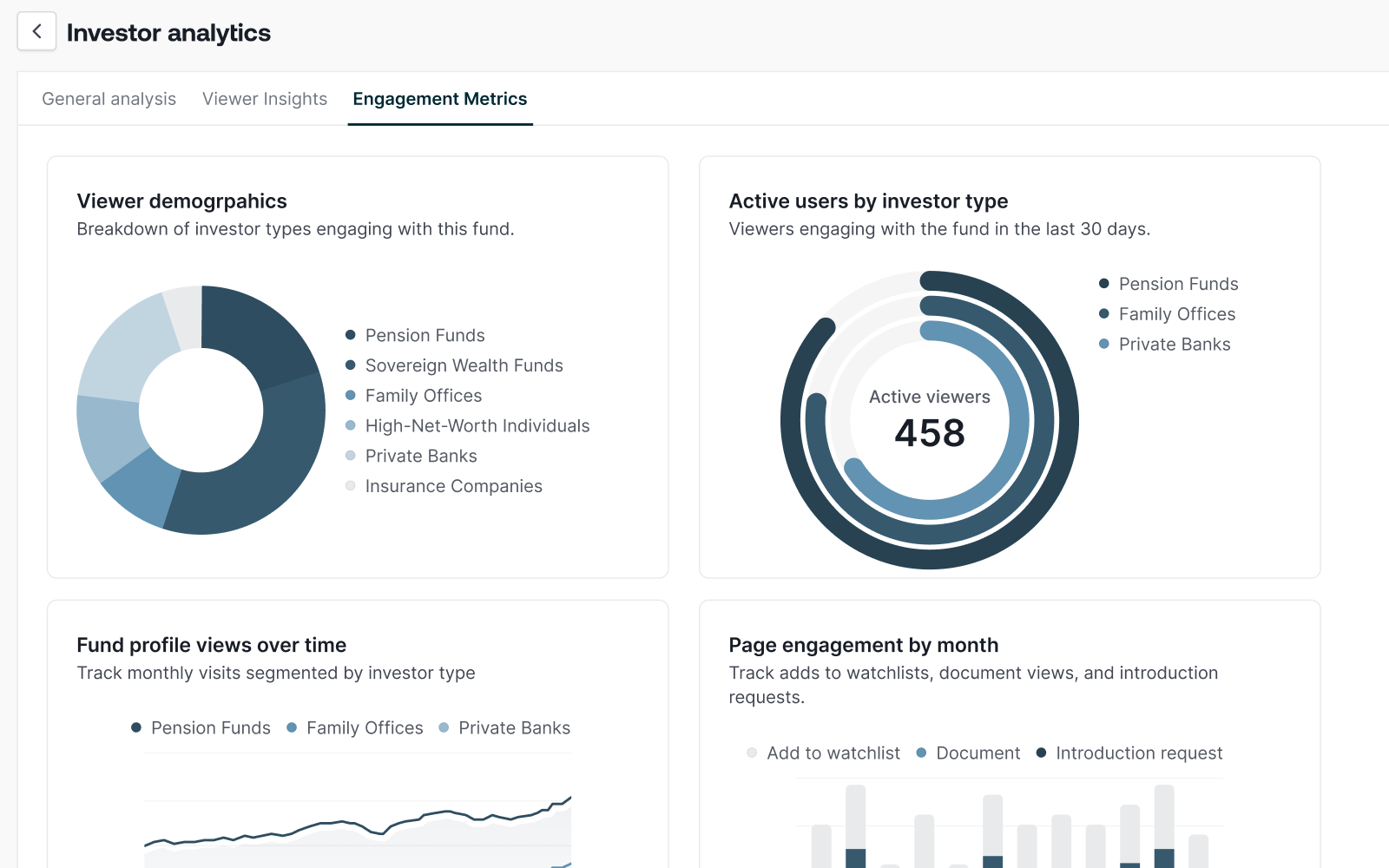Click the Family Offices label in active users card
Image resolution: width=1389 pixels, height=868 pixels.
(x=1176, y=313)
